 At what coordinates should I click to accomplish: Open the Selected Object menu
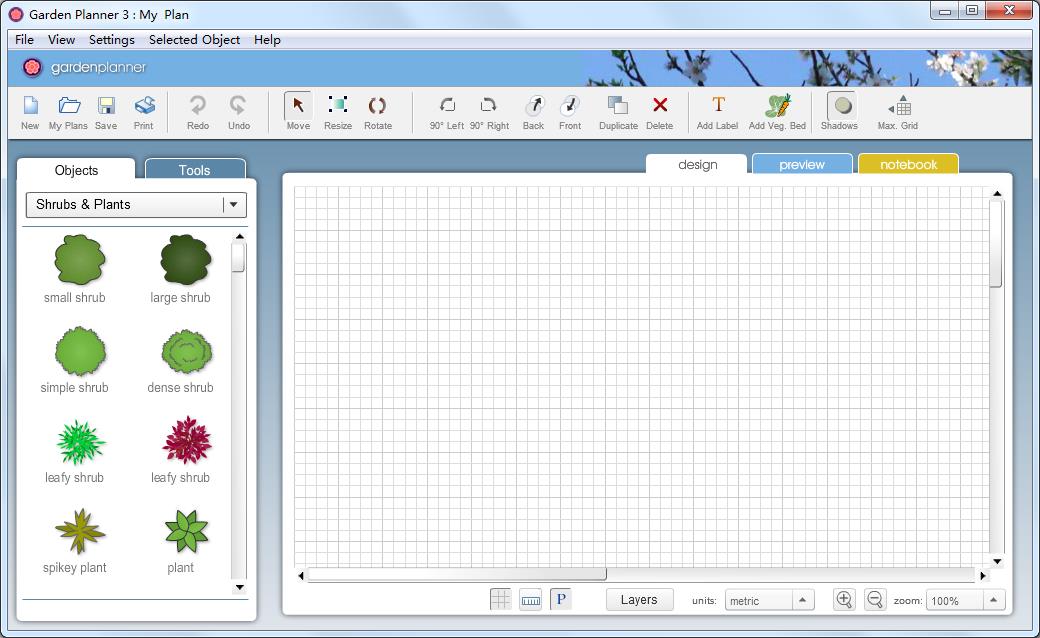(194, 40)
